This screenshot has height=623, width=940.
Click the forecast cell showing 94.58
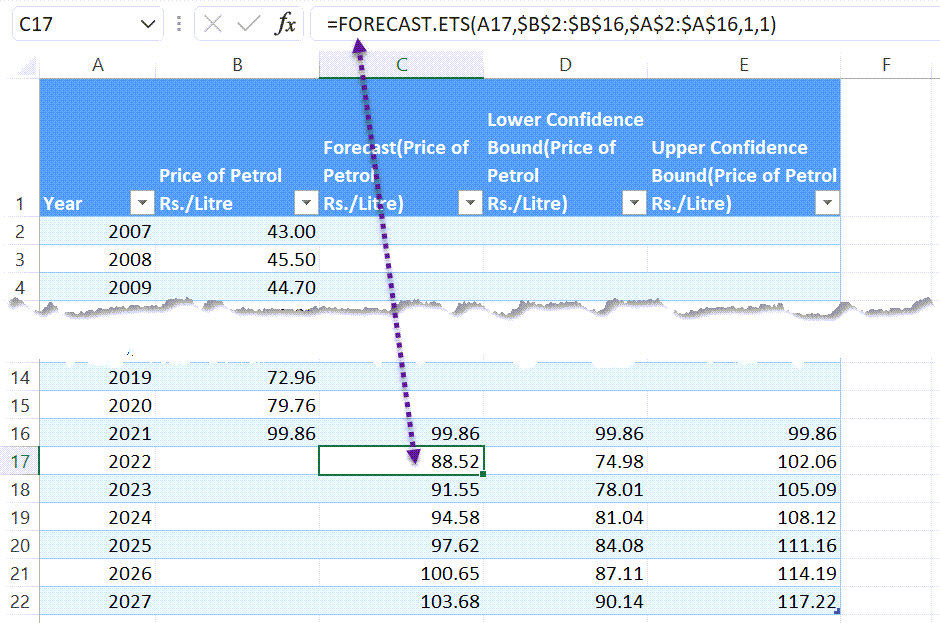[402, 517]
